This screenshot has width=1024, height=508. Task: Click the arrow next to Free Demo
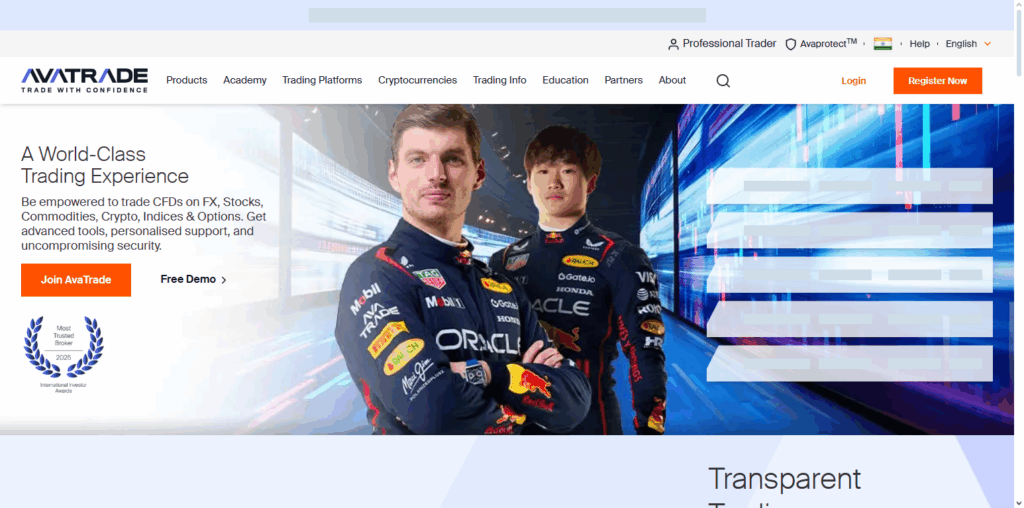(224, 280)
